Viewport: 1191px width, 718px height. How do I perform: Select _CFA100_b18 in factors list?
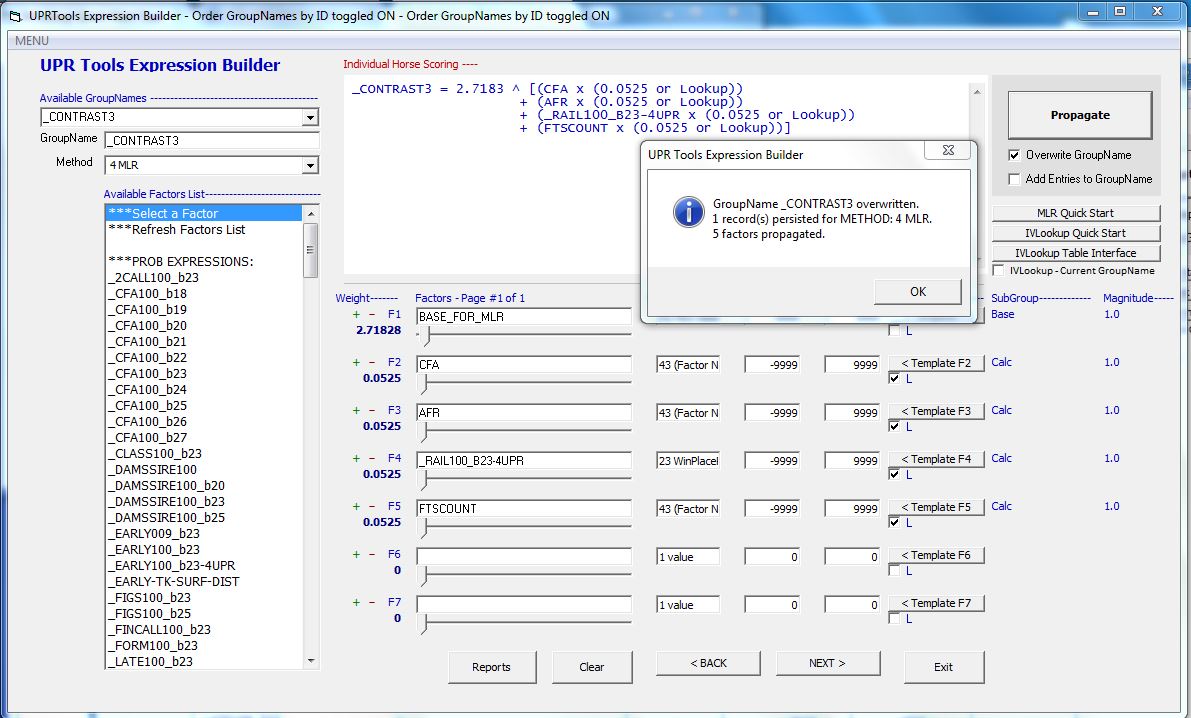[204, 293]
